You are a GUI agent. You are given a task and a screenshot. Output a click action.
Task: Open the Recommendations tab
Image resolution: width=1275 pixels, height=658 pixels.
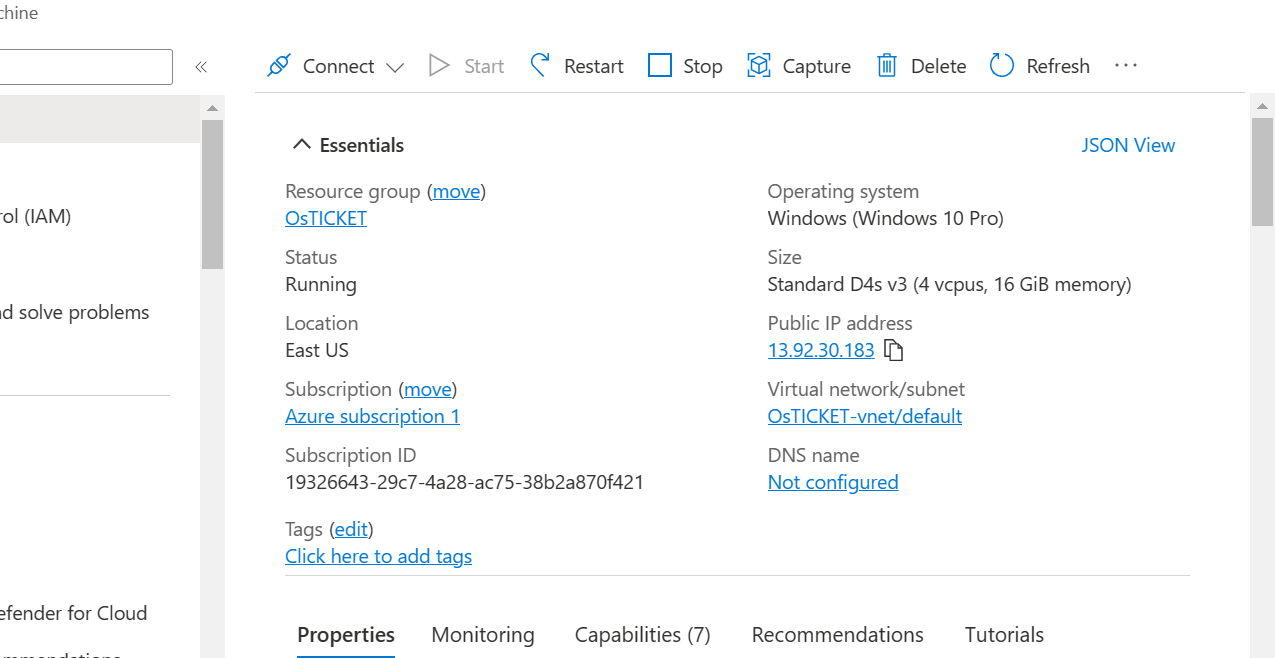pos(838,635)
